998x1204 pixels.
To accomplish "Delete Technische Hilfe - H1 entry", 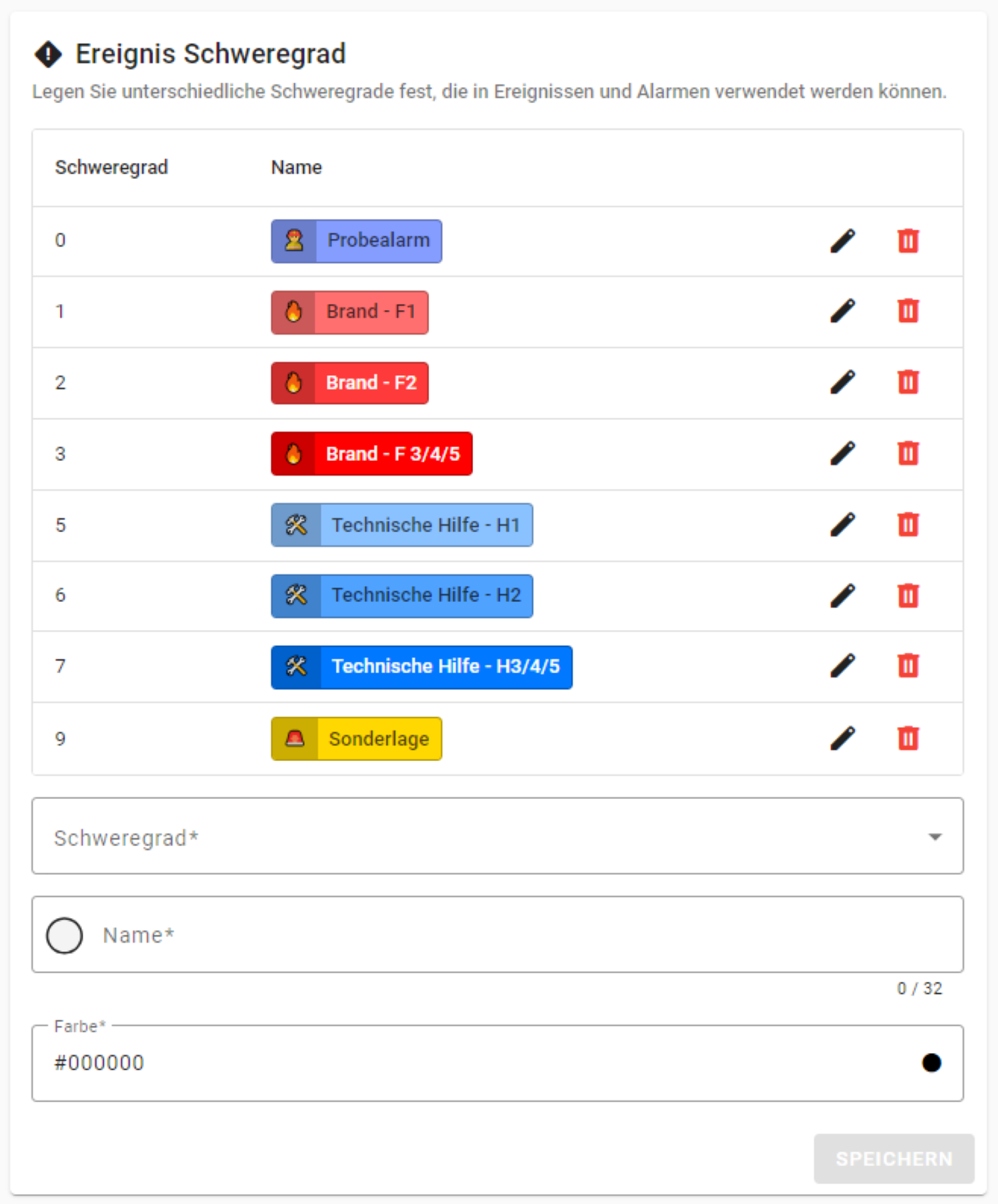I will click(908, 525).
